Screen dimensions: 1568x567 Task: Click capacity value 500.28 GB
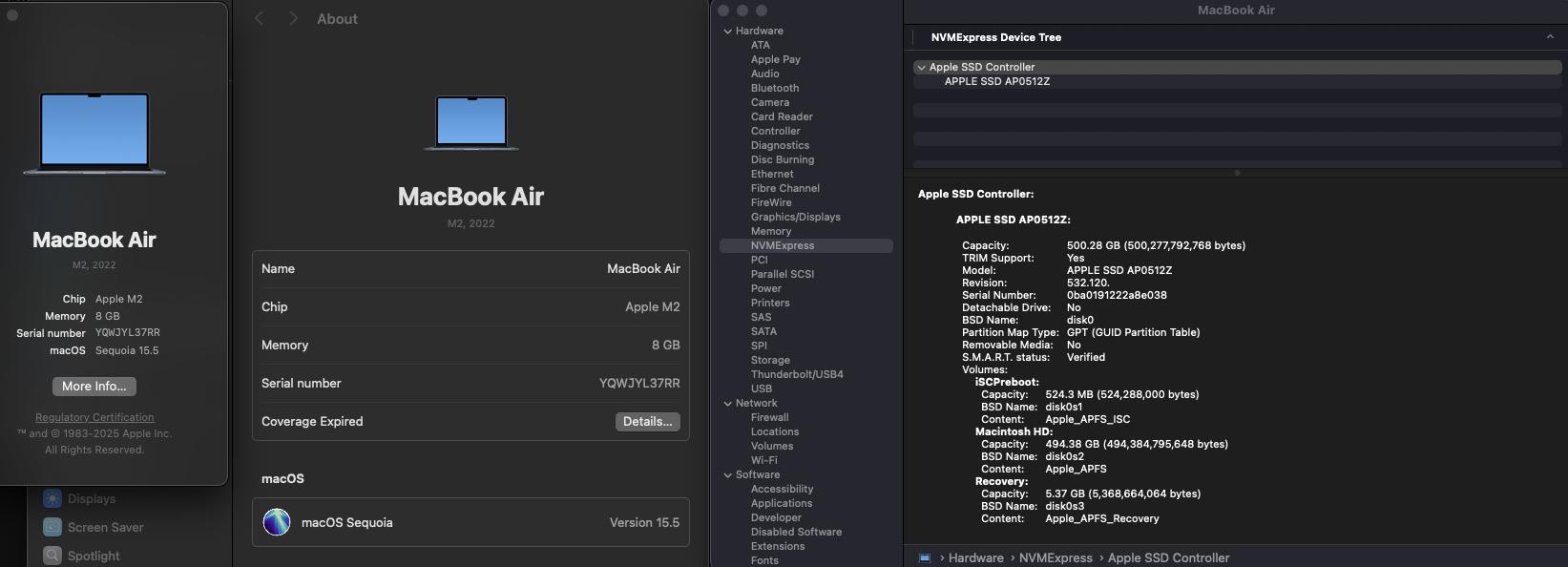tap(1156, 245)
